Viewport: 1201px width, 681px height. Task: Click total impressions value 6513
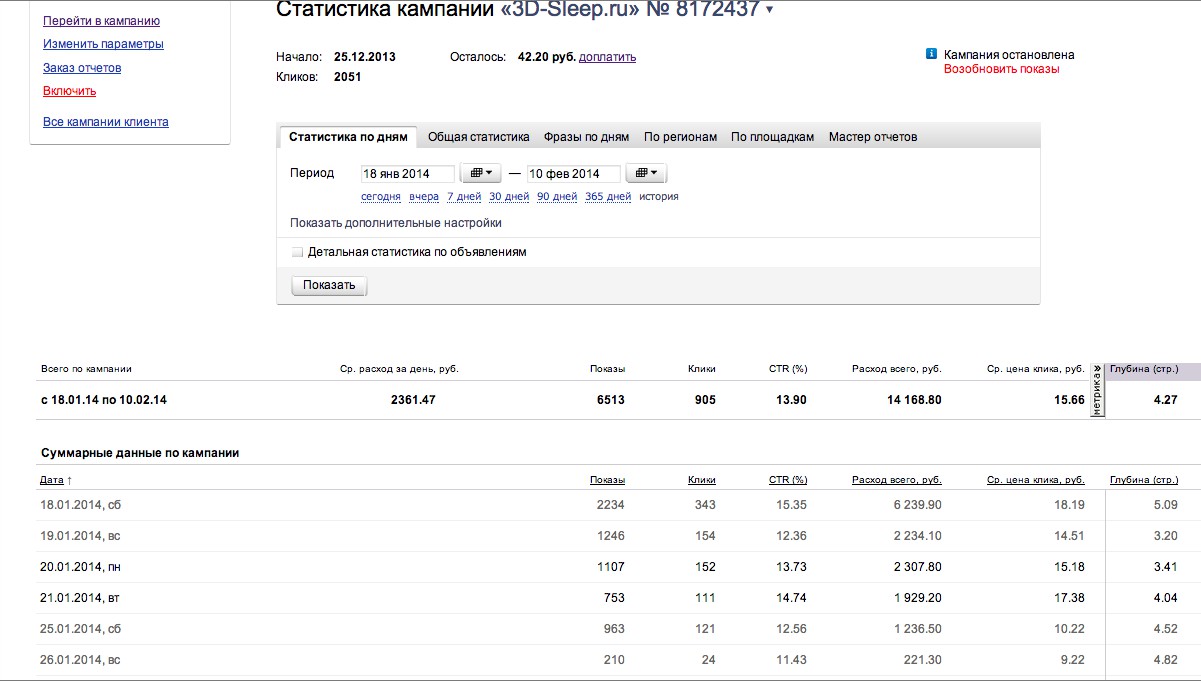coord(609,400)
